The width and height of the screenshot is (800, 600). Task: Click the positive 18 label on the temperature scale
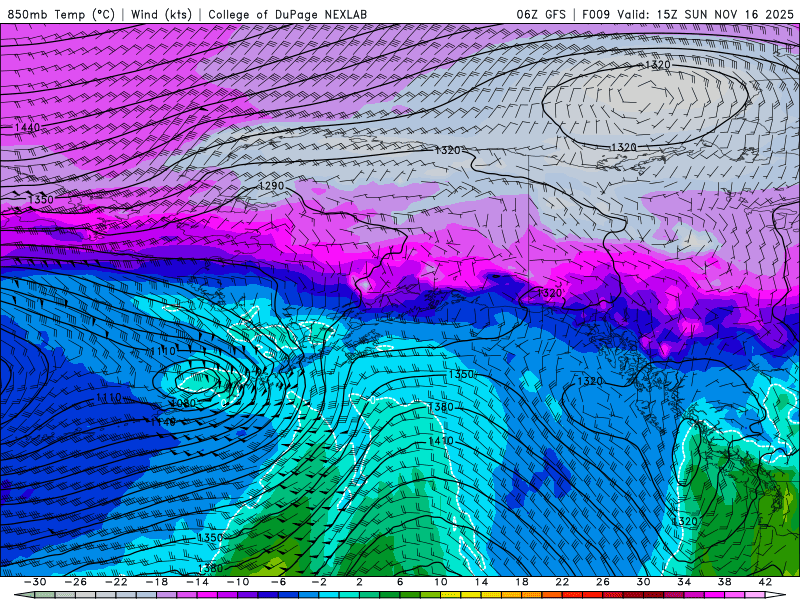tap(521, 582)
